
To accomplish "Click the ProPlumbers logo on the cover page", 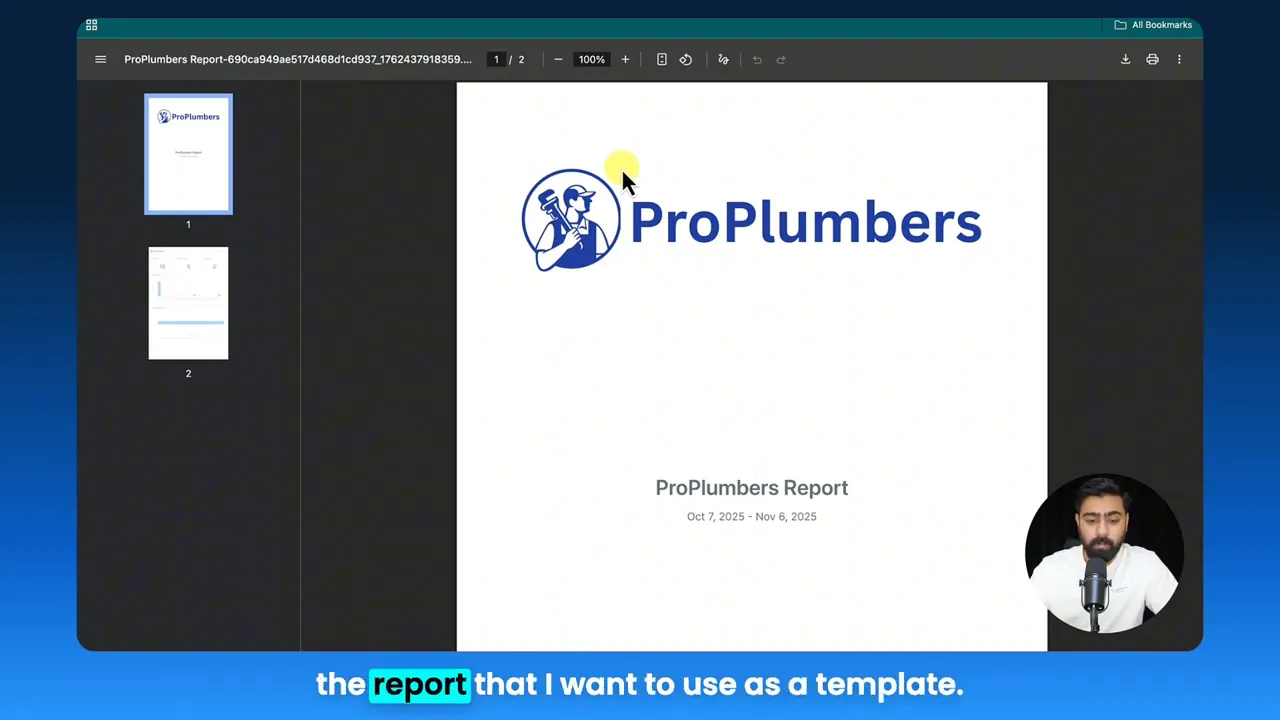I will pyautogui.click(x=571, y=218).
